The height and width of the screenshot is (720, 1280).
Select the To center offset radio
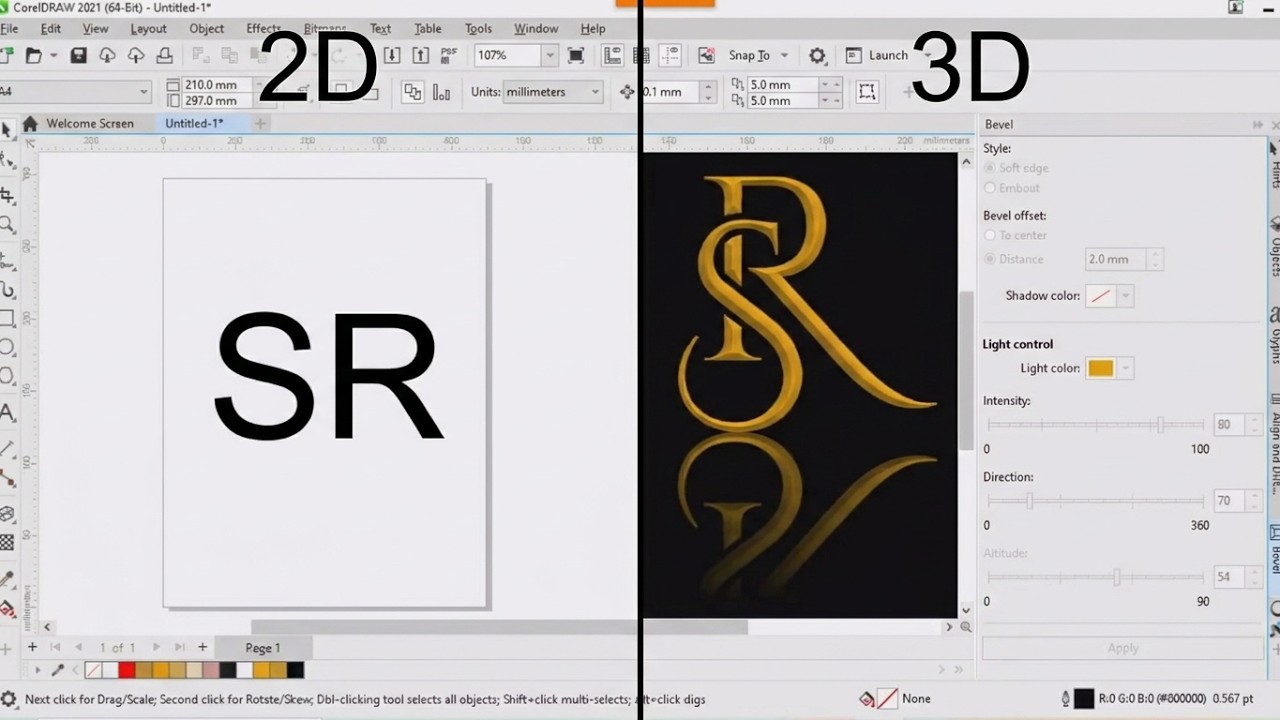[x=990, y=235]
